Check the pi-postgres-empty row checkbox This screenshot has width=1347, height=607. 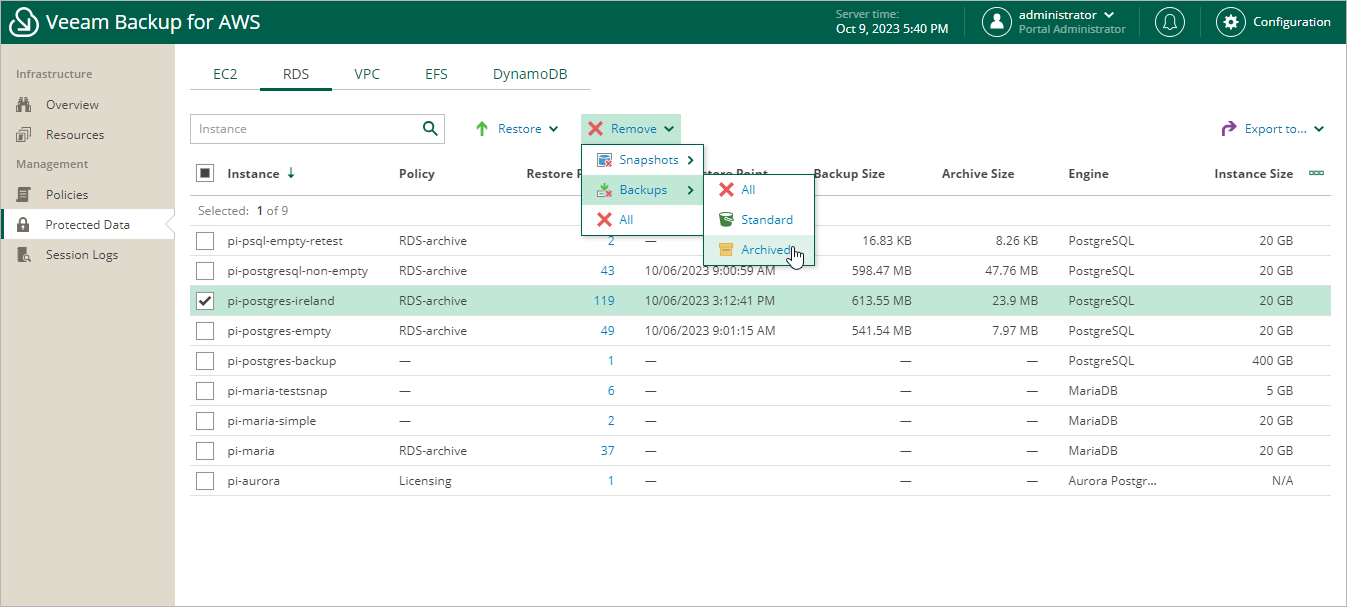[205, 331]
